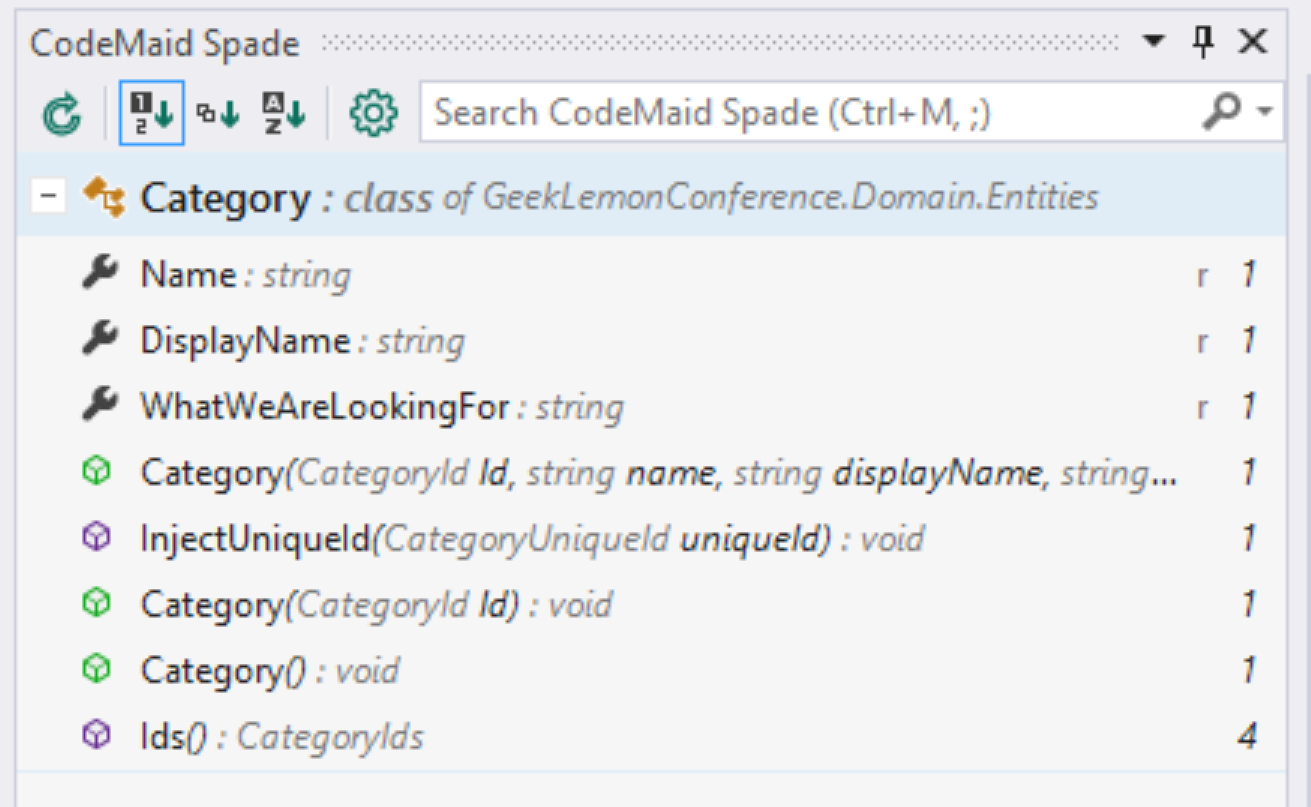Click the Search CodeMaid Spade field
This screenshot has width=1311, height=807.
pos(810,112)
